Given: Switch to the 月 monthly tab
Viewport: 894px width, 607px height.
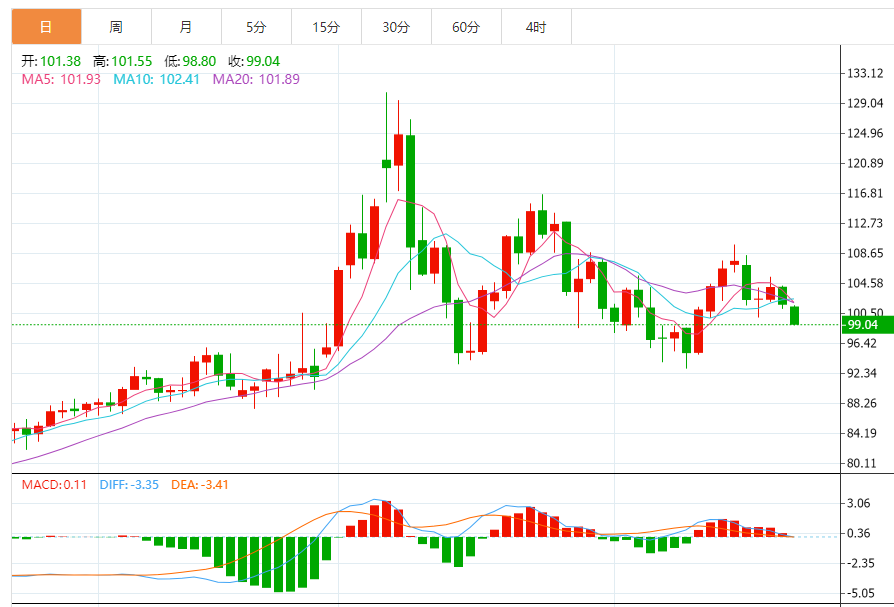Looking at the screenshot, I should point(186,27).
